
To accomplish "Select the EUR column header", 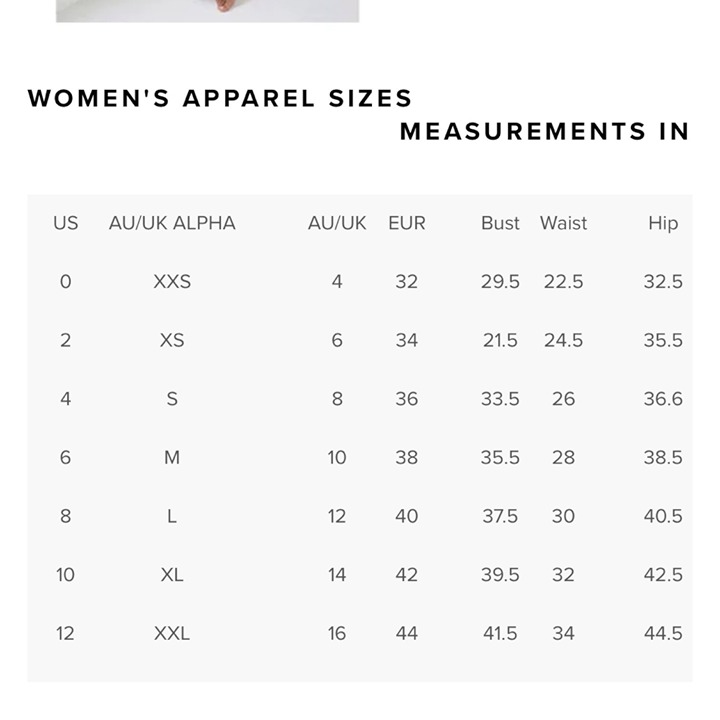I will (407, 223).
